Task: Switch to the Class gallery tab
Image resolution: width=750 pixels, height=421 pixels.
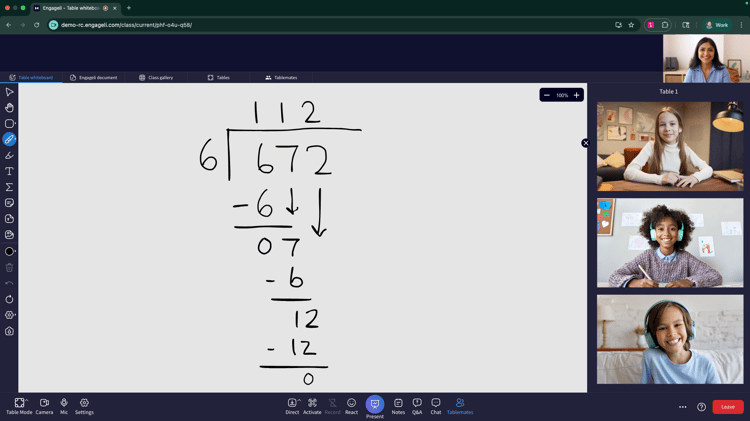Action: pos(156,77)
